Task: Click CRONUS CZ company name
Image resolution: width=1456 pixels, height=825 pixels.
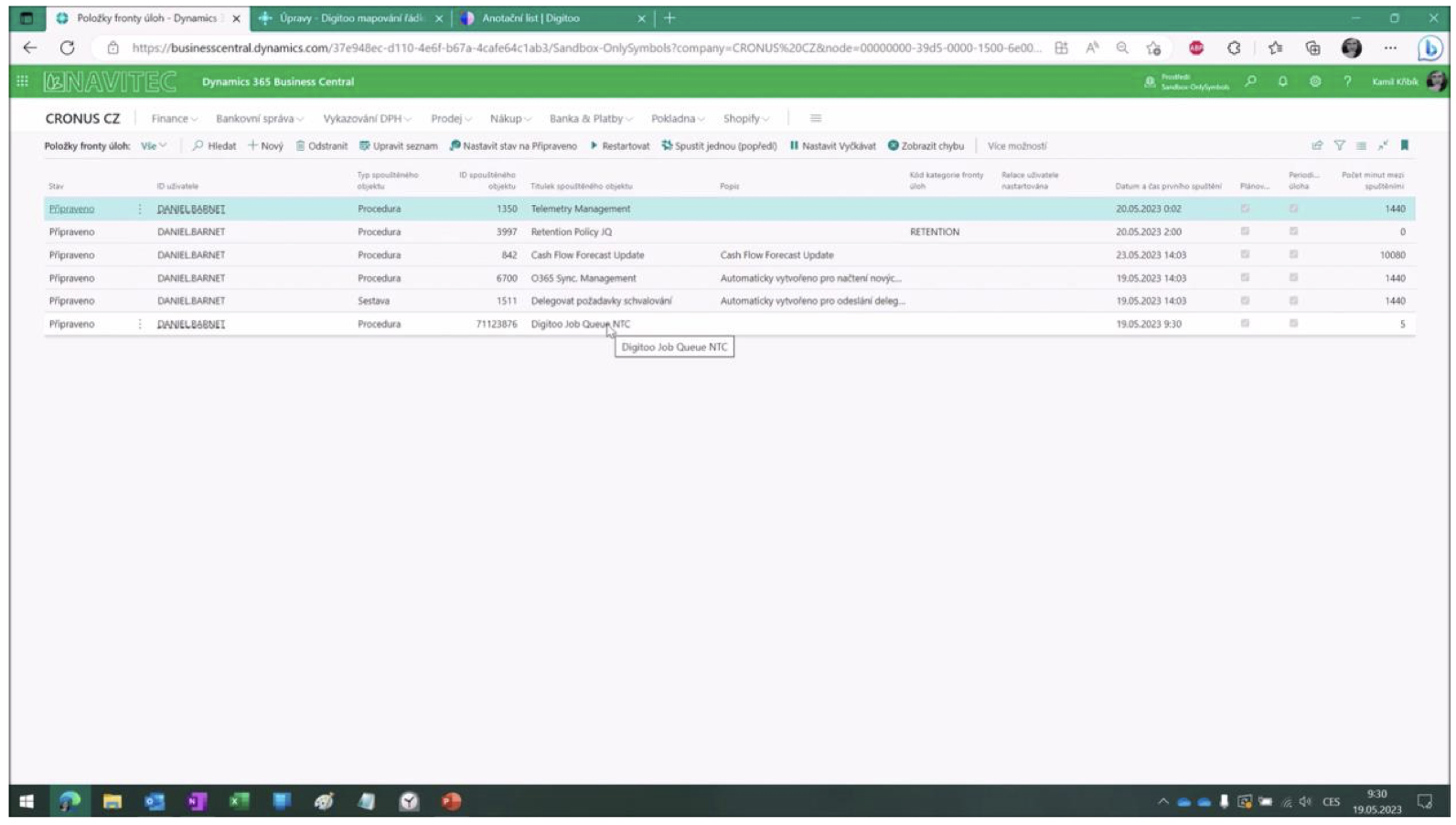Action: (x=82, y=118)
